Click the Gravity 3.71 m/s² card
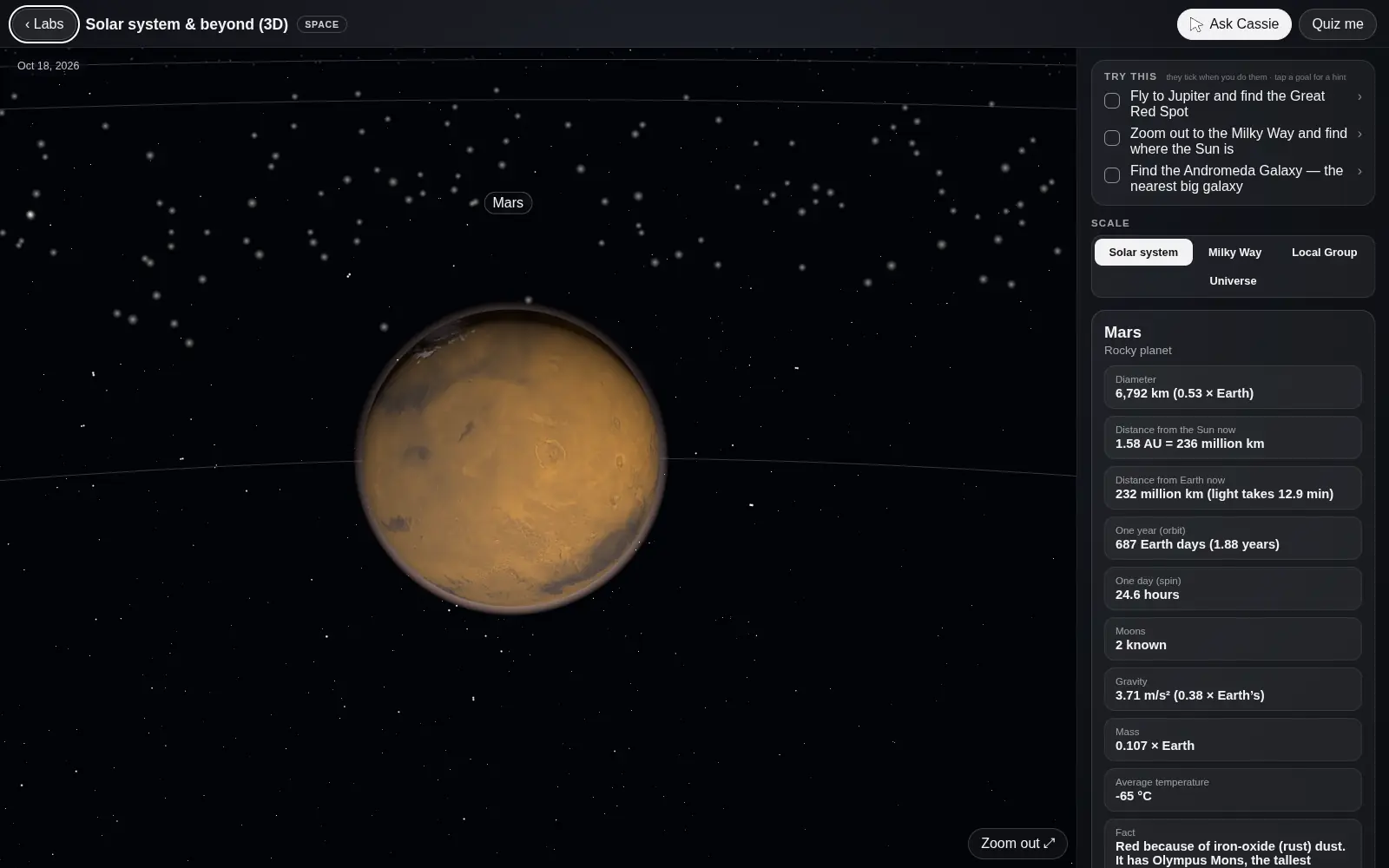Image resolution: width=1389 pixels, height=868 pixels. coord(1233,689)
